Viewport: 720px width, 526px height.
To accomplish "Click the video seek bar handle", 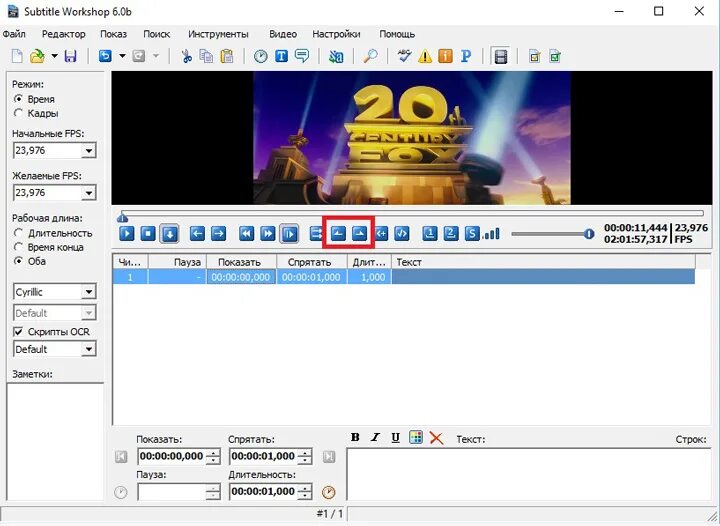I will (122, 217).
